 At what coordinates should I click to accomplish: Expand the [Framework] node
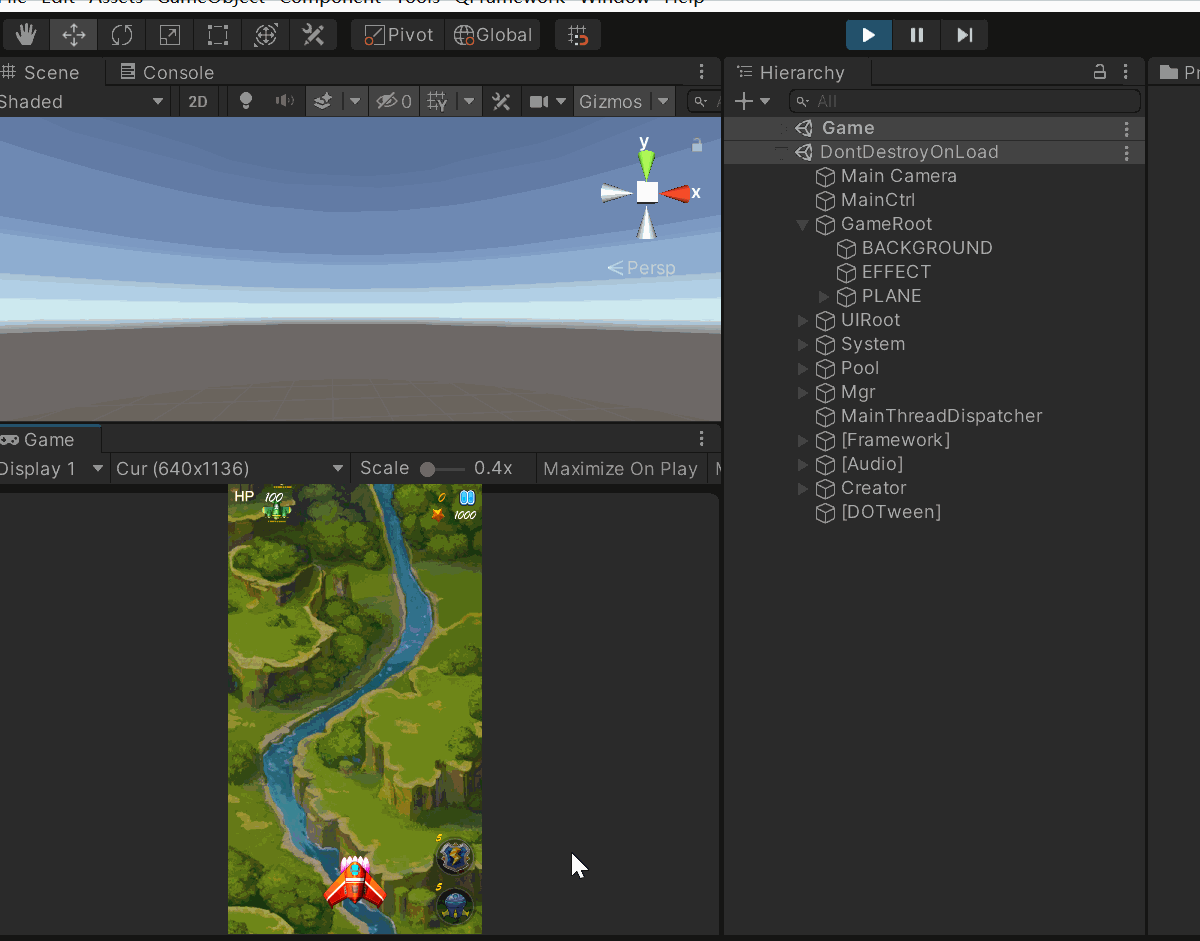tap(802, 441)
